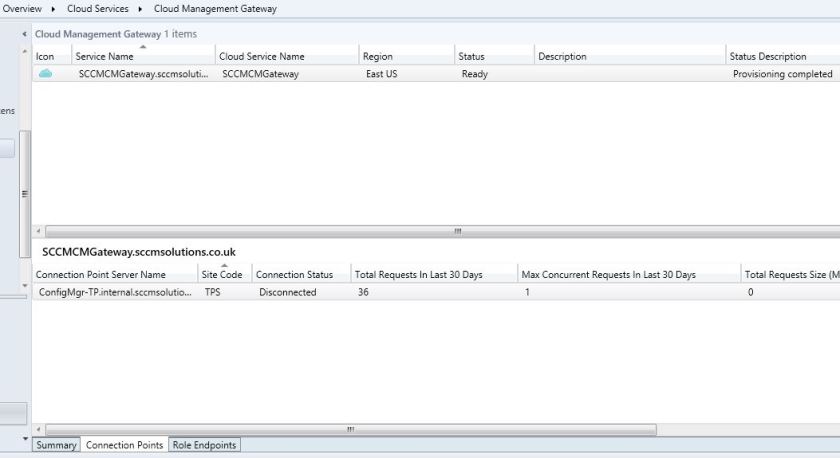
Task: Sort by Max Concurrent Requests column
Action: (629, 274)
